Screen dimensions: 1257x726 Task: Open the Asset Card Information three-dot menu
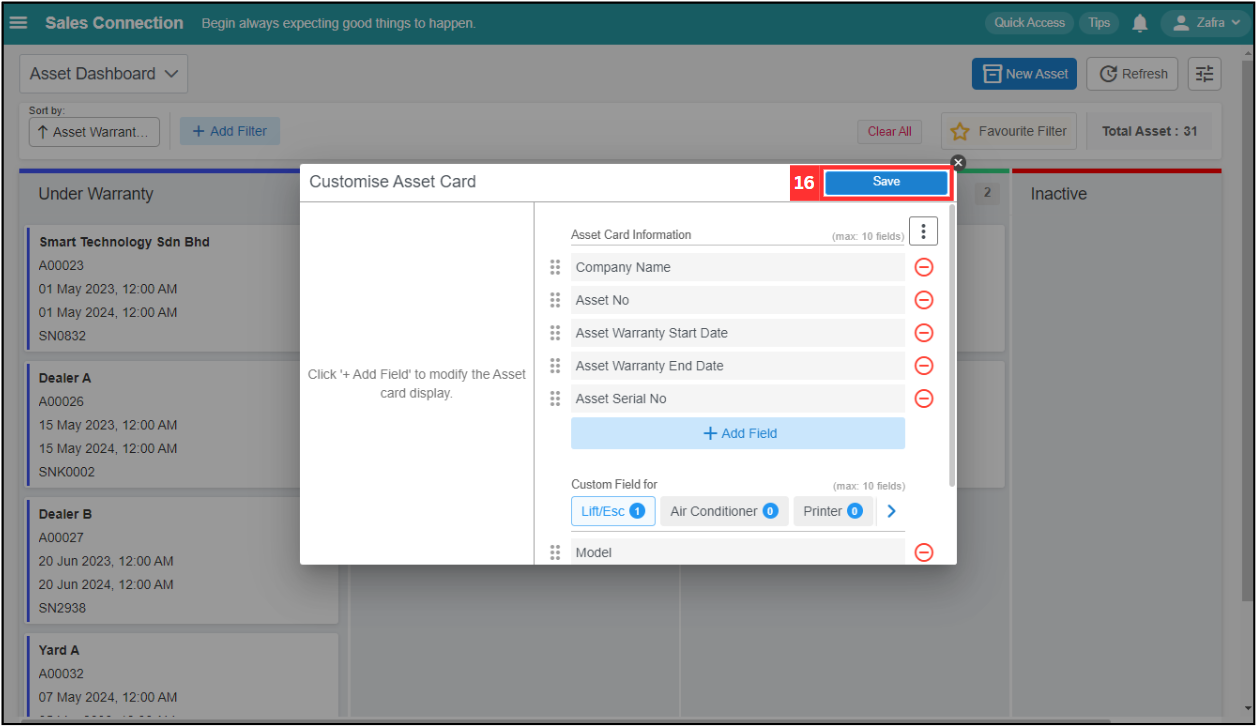(x=923, y=232)
